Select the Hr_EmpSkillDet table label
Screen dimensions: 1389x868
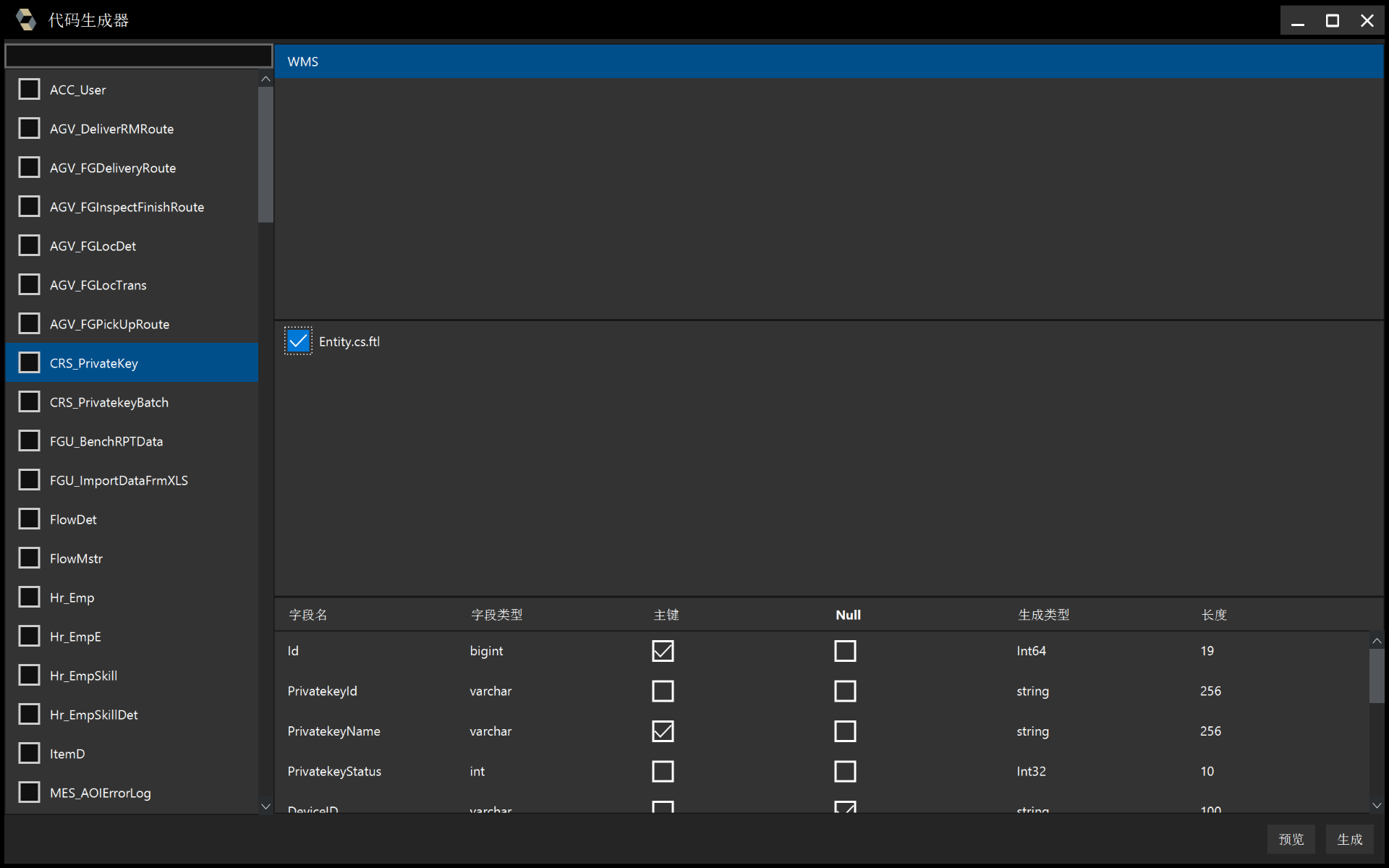[x=94, y=715]
